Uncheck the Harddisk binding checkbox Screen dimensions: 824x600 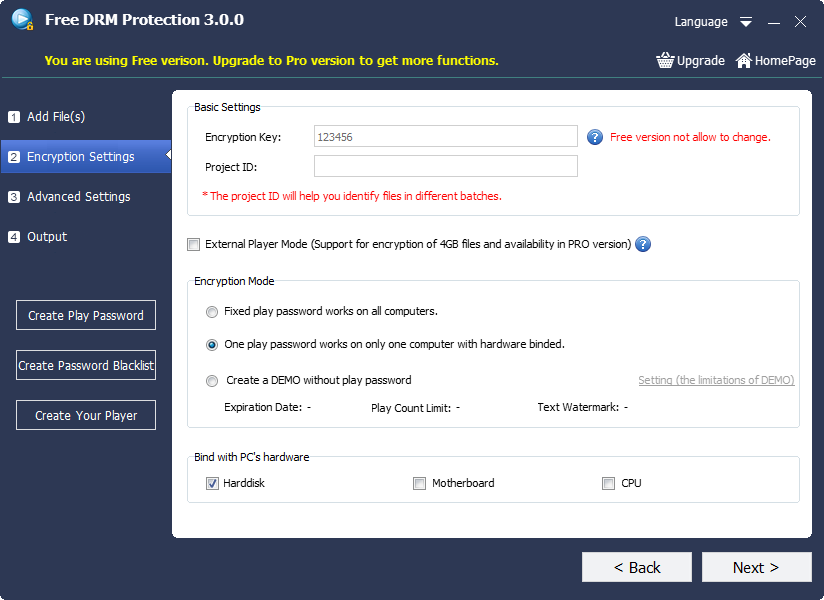coord(212,483)
